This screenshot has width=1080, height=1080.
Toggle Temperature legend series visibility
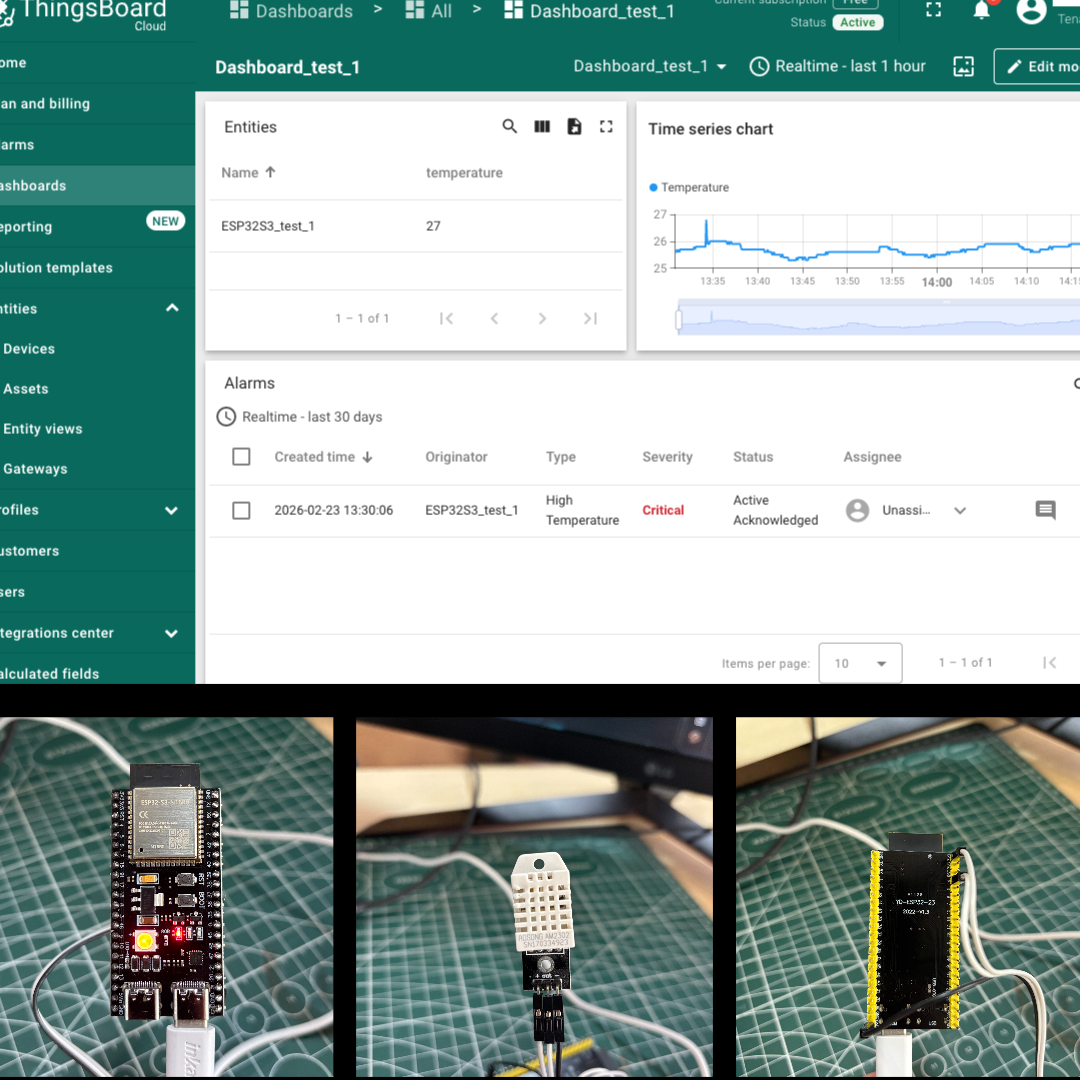[689, 187]
